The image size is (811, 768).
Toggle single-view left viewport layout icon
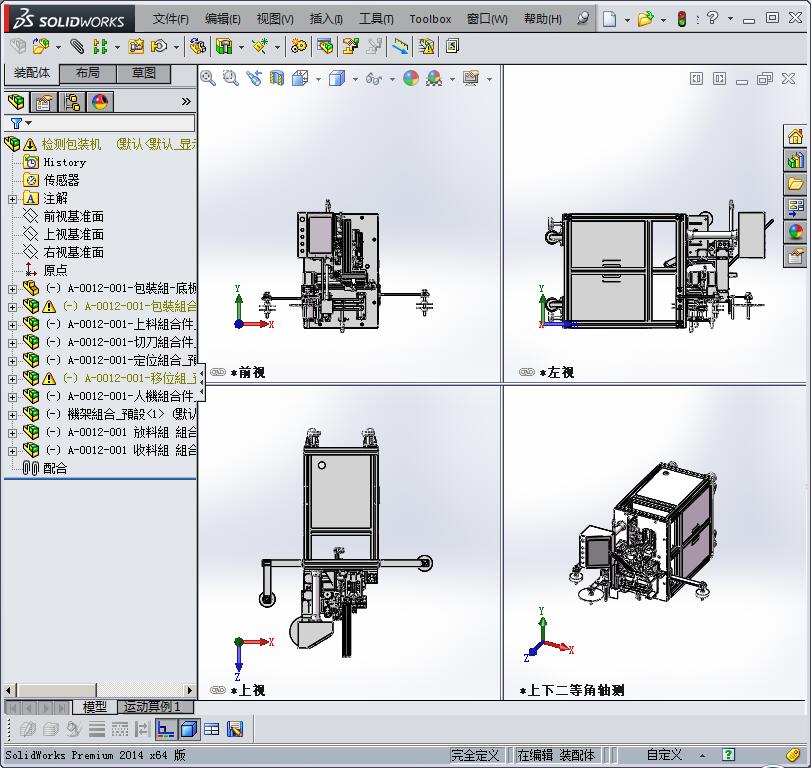(x=696, y=79)
